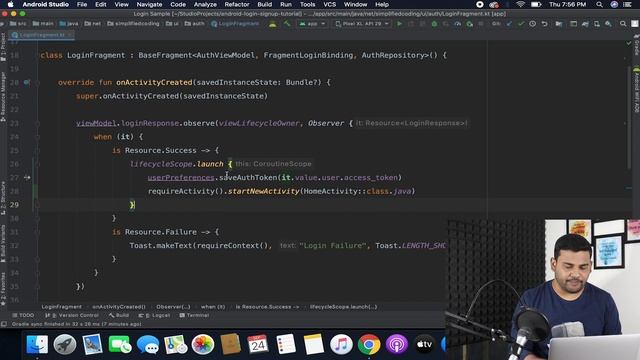Screen dimensions: 640x360
Task: Click the Git rollback undo icon
Action: 544,24
